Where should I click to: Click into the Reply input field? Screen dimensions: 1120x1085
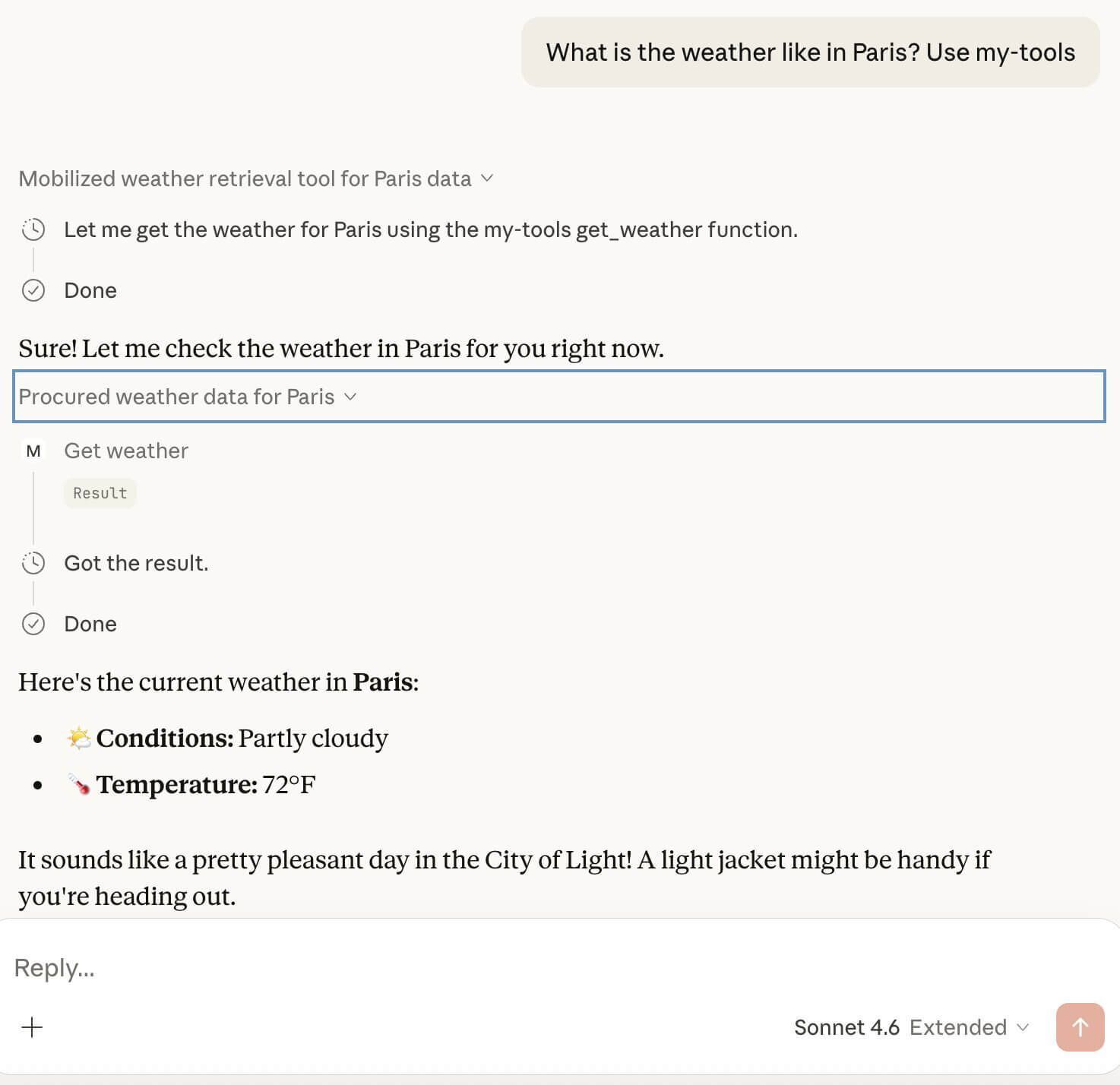point(456,968)
